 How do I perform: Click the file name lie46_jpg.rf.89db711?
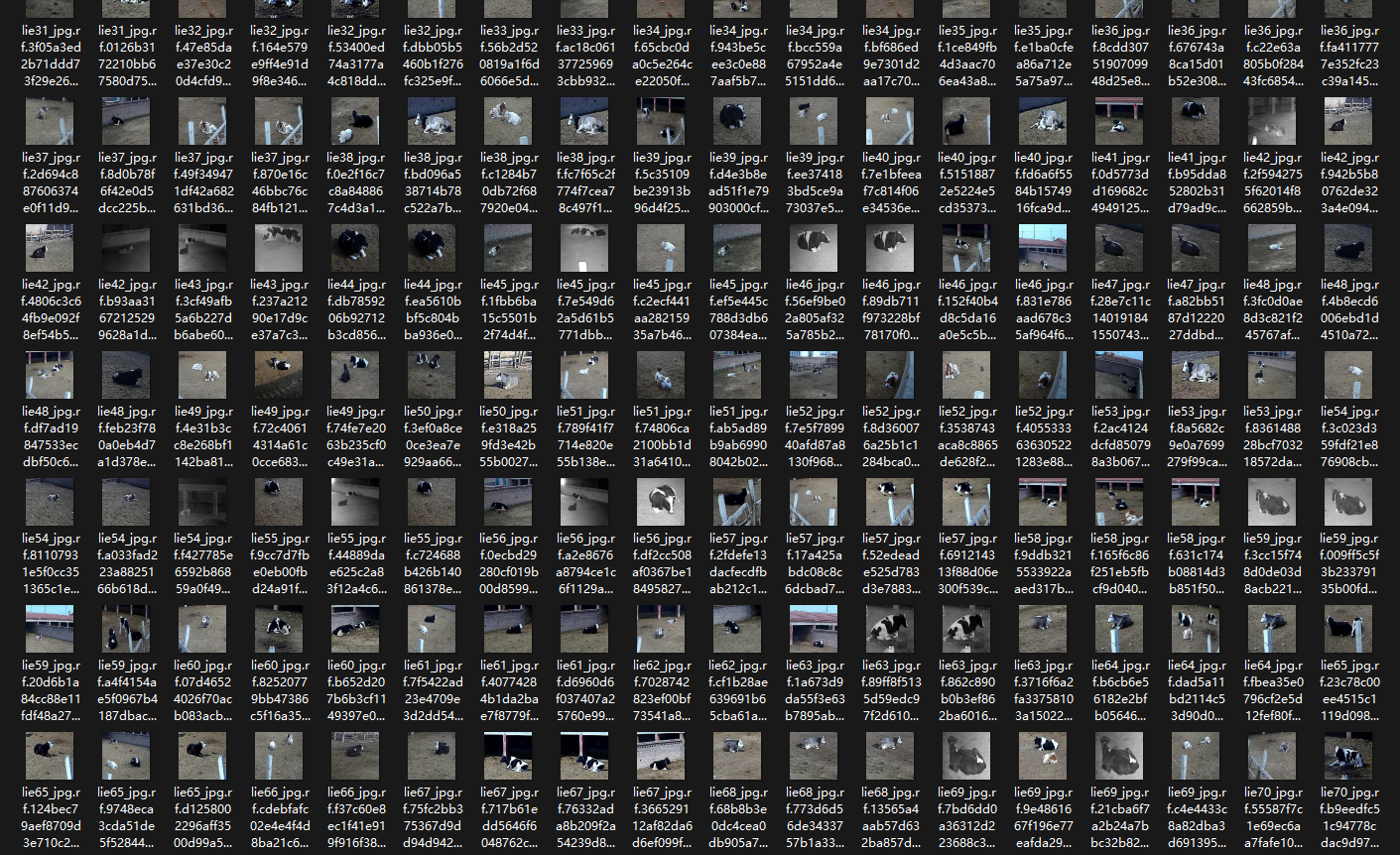(890, 310)
